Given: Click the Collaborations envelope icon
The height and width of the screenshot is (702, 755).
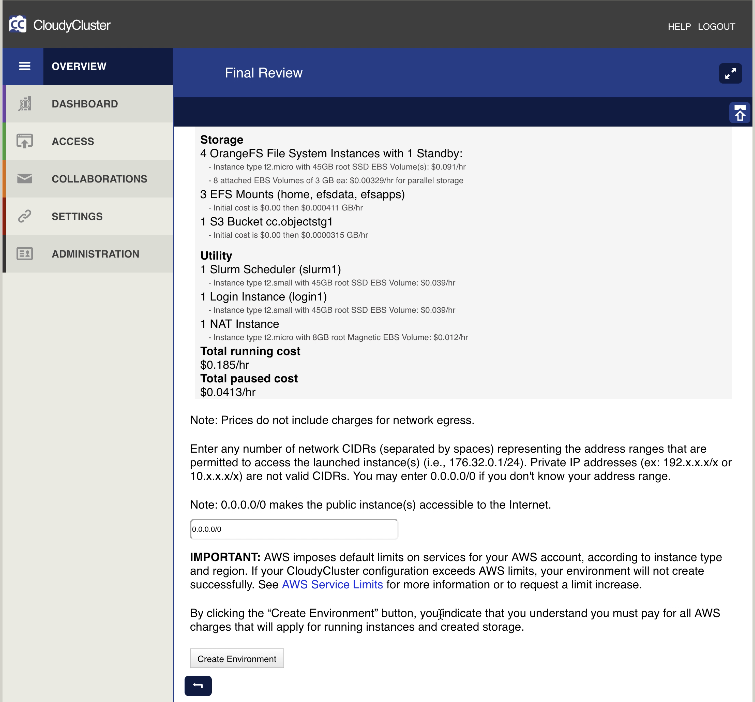Looking at the screenshot, I should pos(25,179).
